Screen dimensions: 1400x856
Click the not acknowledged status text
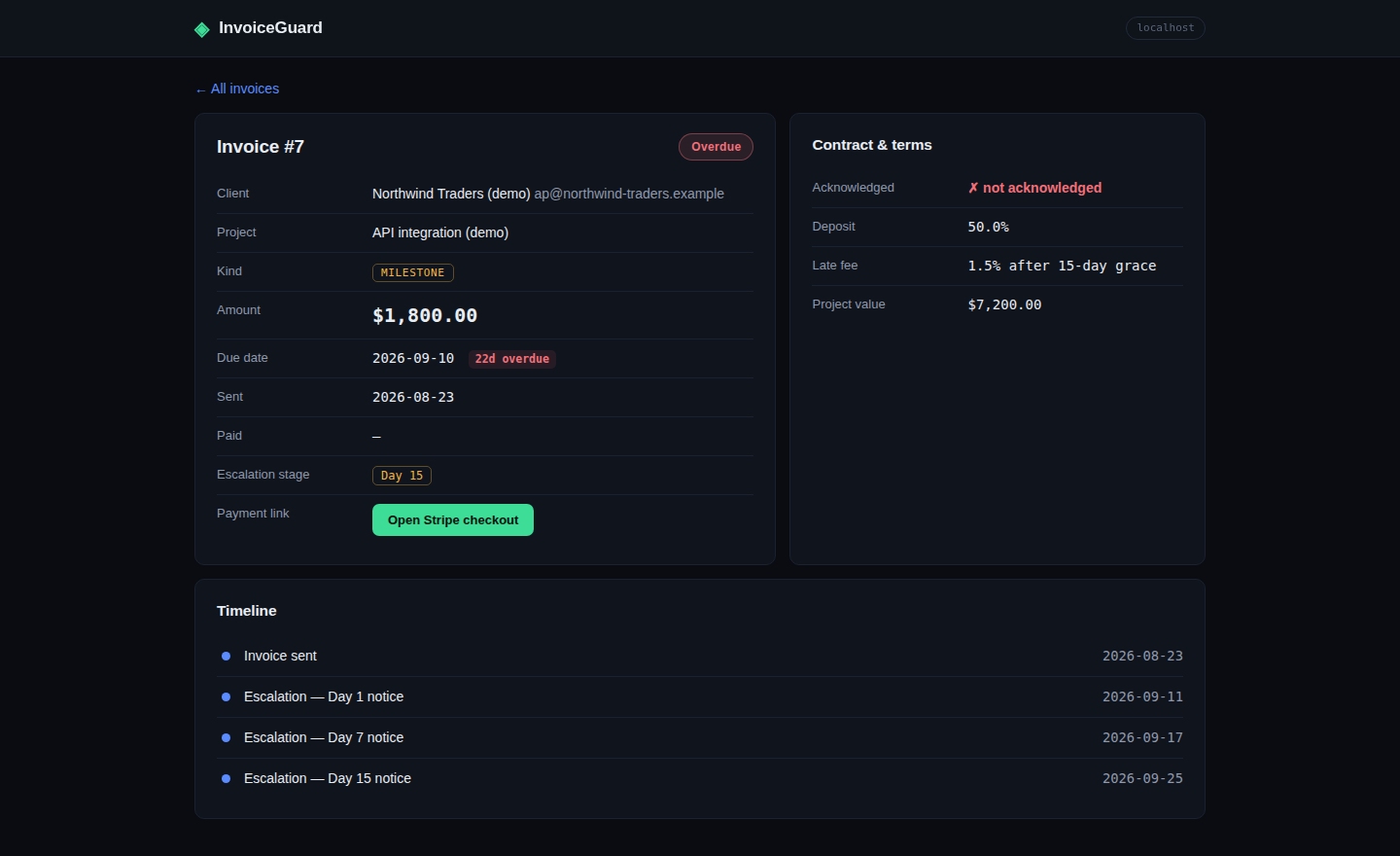1034,188
